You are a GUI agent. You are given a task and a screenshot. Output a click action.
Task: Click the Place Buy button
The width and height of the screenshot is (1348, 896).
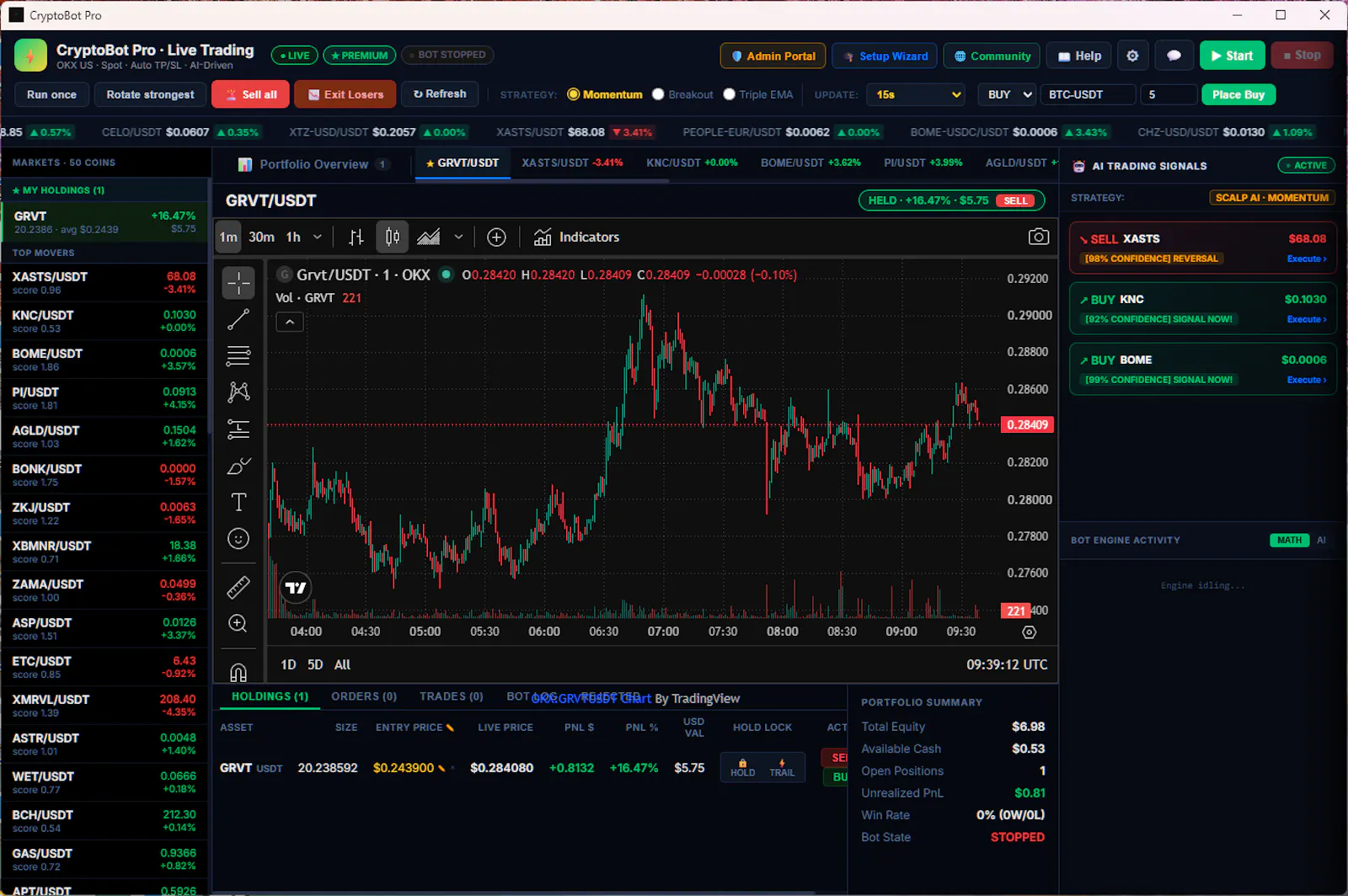1238,94
